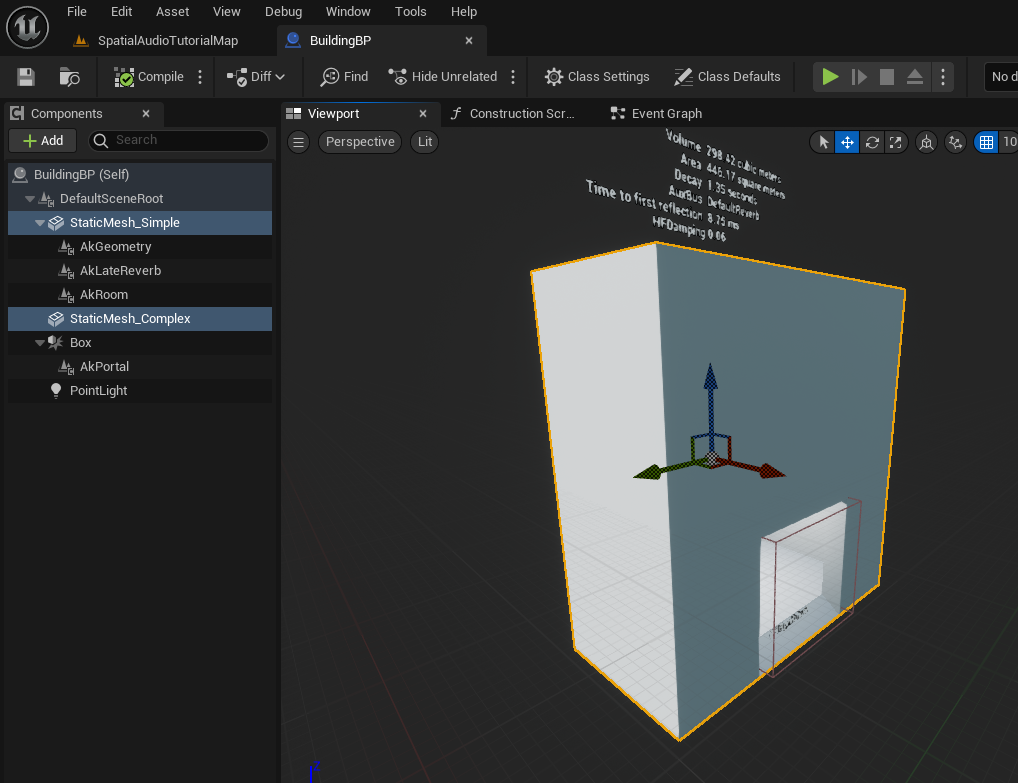
Task: Collapse the StaticMesh_Simple tree node
Action: click(40, 223)
